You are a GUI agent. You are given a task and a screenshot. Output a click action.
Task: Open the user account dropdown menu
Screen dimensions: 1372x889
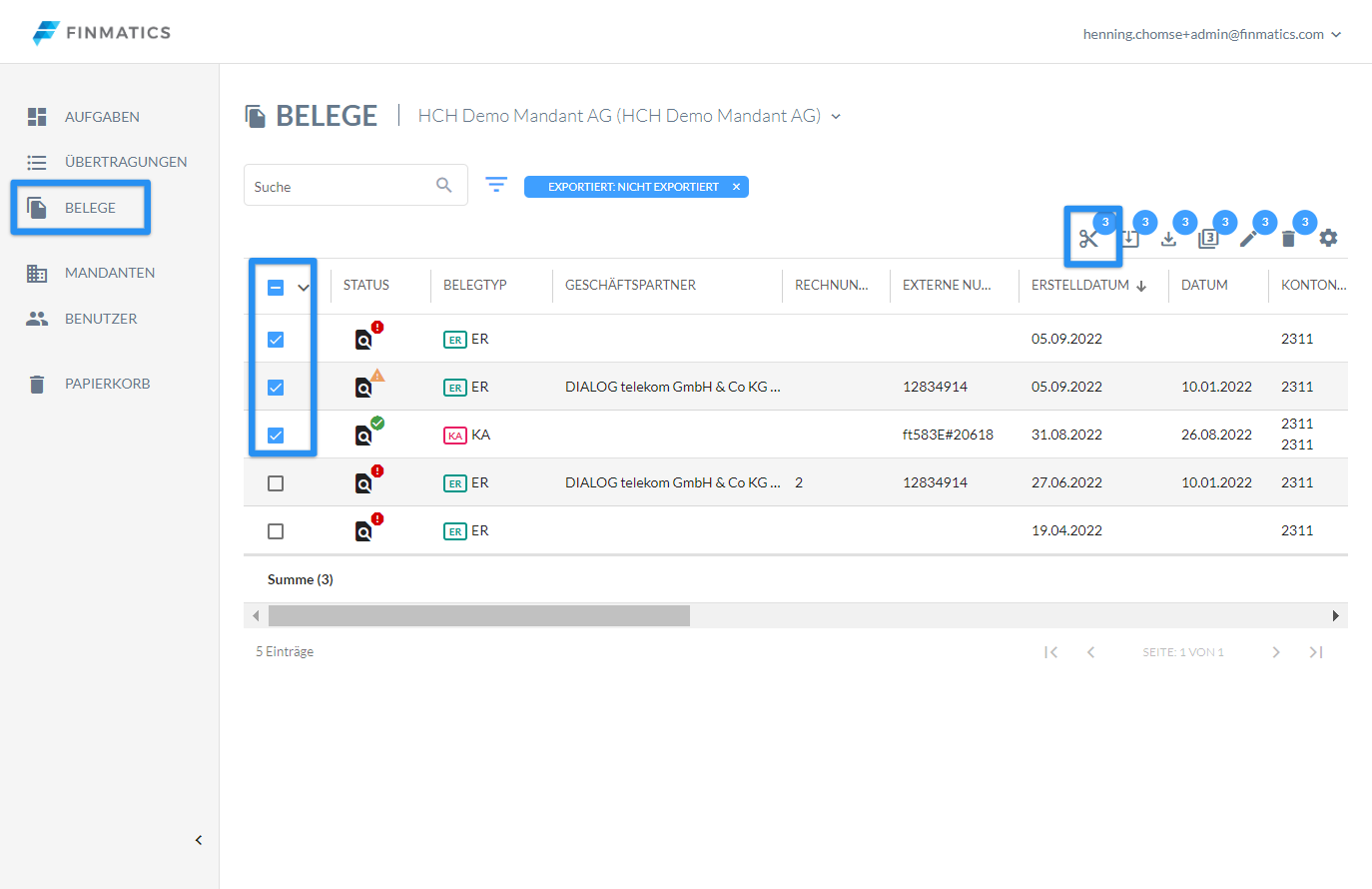pos(1336,34)
